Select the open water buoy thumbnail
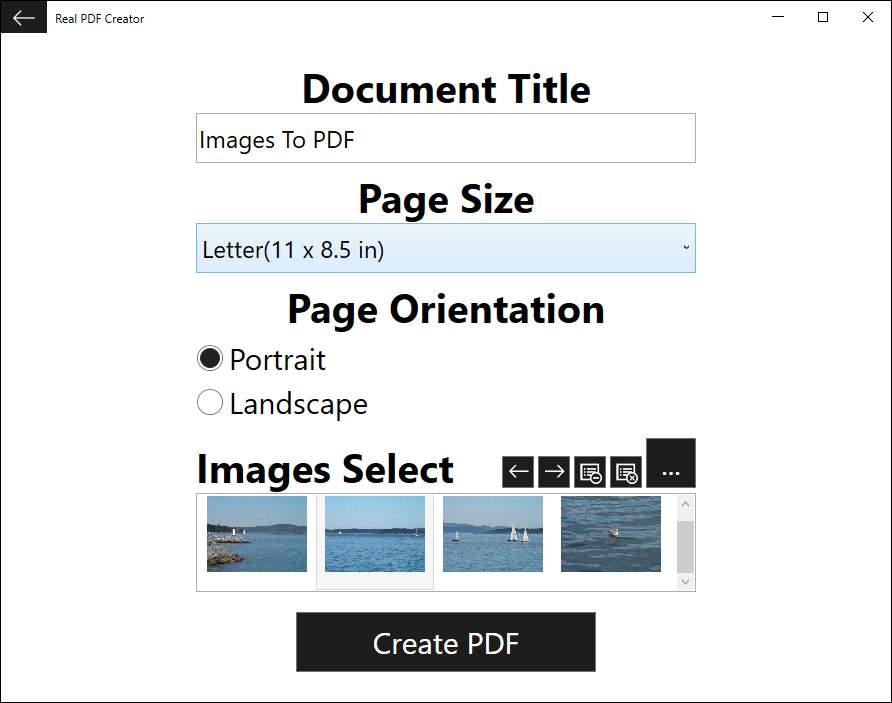892x703 pixels. (x=375, y=534)
